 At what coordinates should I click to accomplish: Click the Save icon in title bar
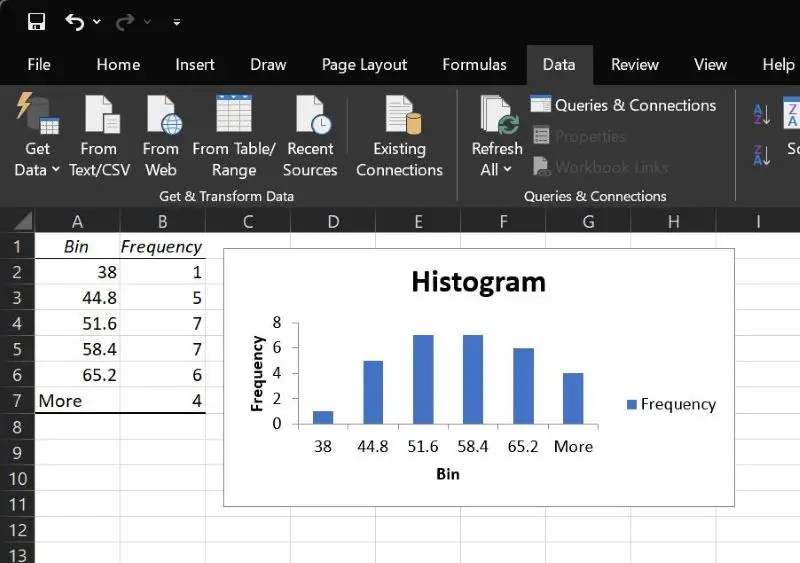(x=37, y=21)
